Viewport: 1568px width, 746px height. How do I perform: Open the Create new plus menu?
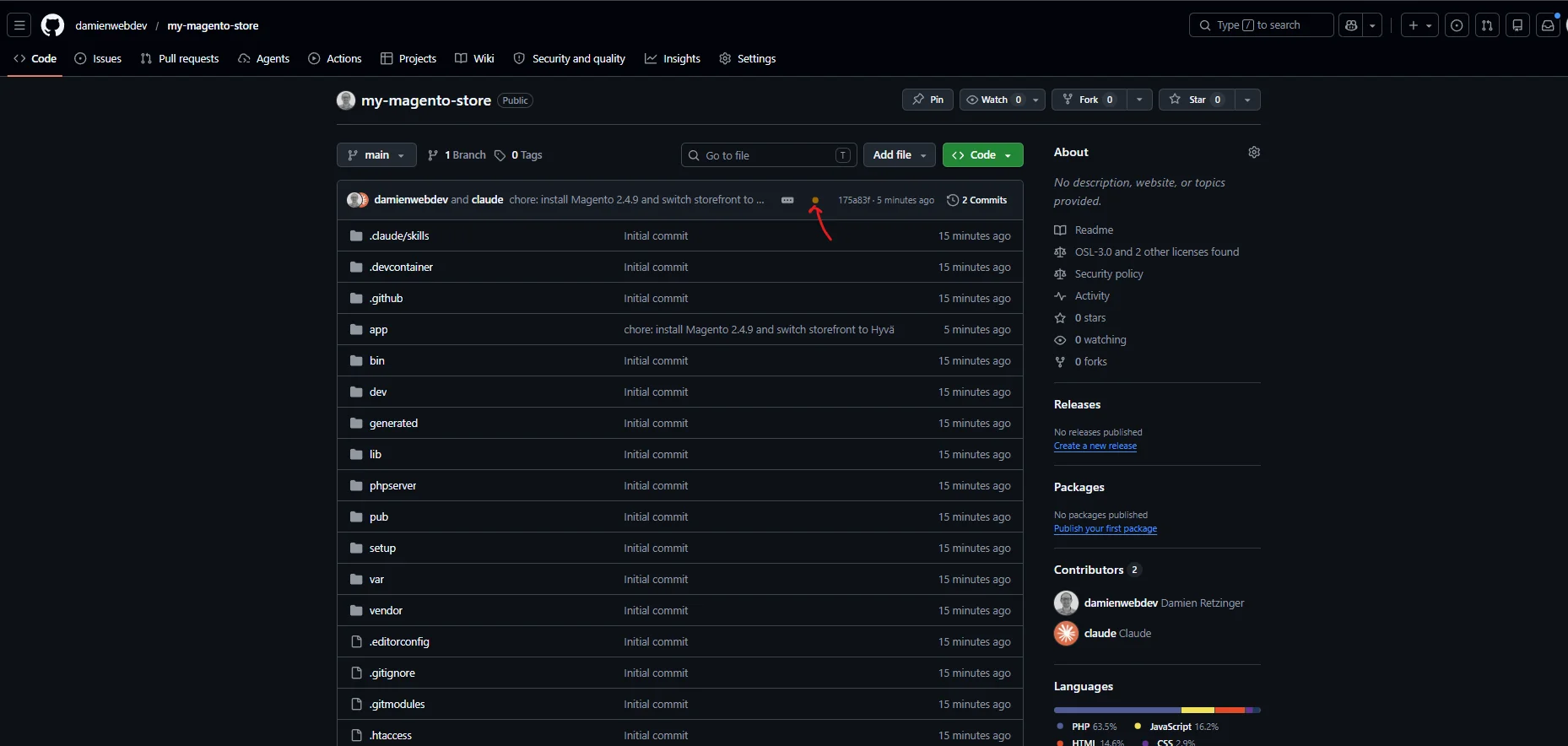[1419, 25]
